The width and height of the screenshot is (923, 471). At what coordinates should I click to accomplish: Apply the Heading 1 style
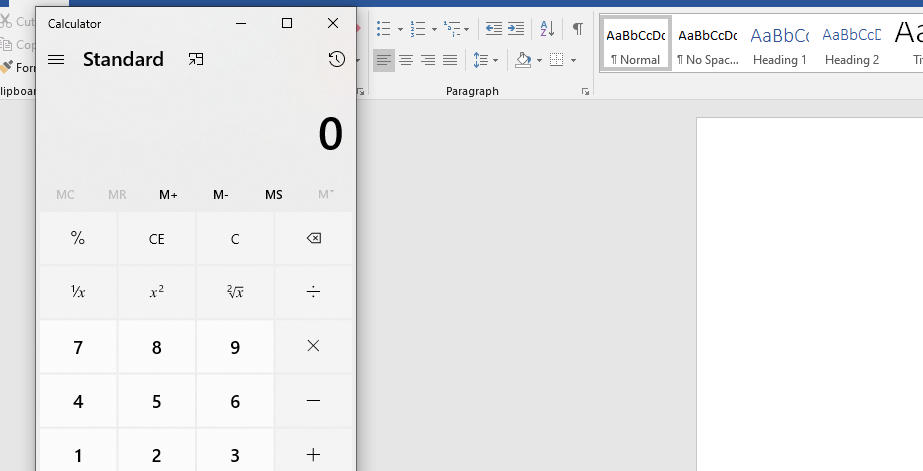point(779,45)
